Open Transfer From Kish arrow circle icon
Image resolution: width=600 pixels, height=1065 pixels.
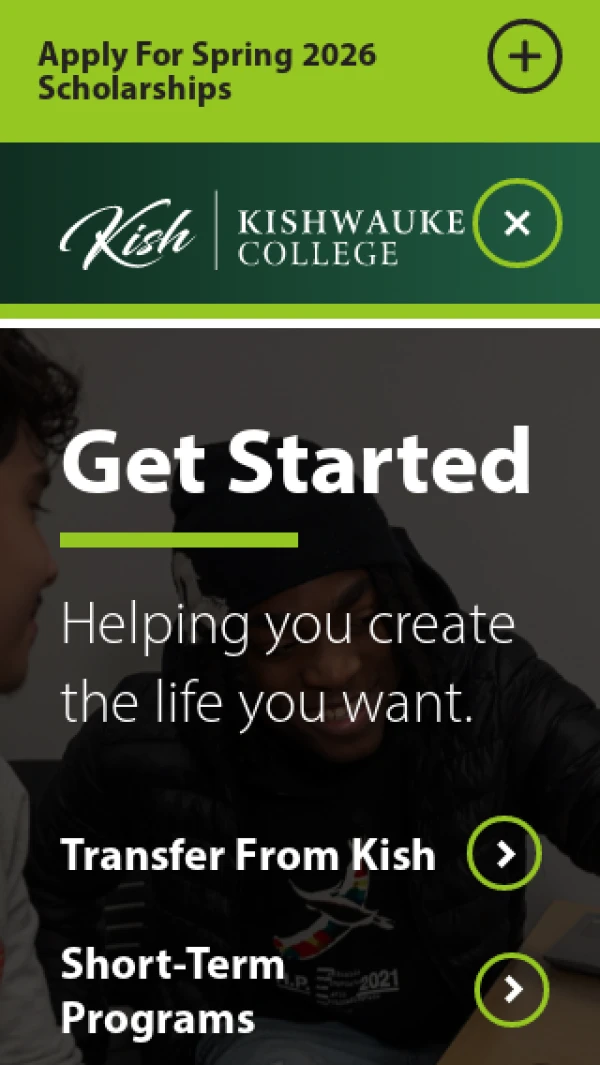(505, 854)
